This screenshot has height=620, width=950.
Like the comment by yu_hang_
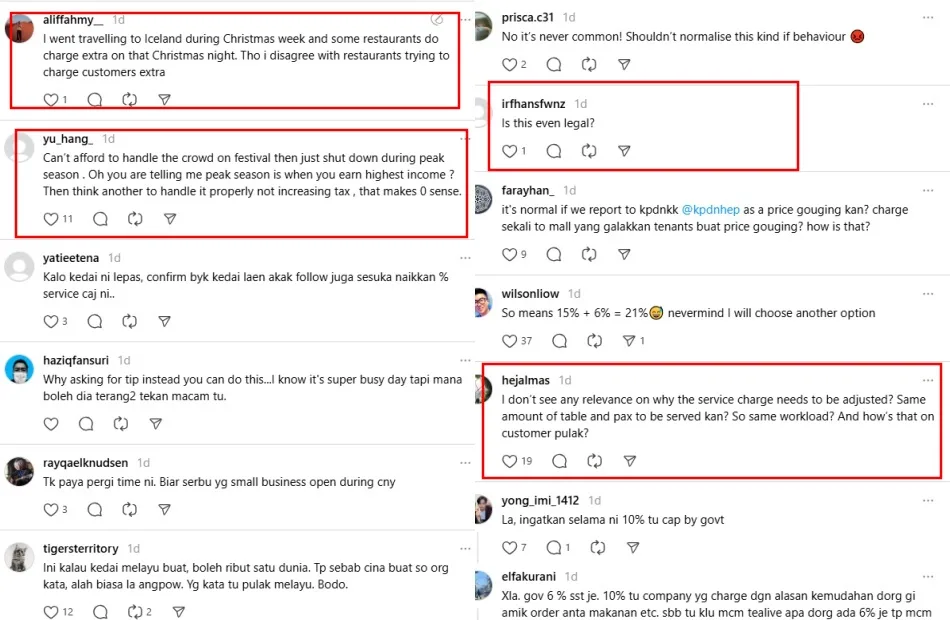coord(52,219)
